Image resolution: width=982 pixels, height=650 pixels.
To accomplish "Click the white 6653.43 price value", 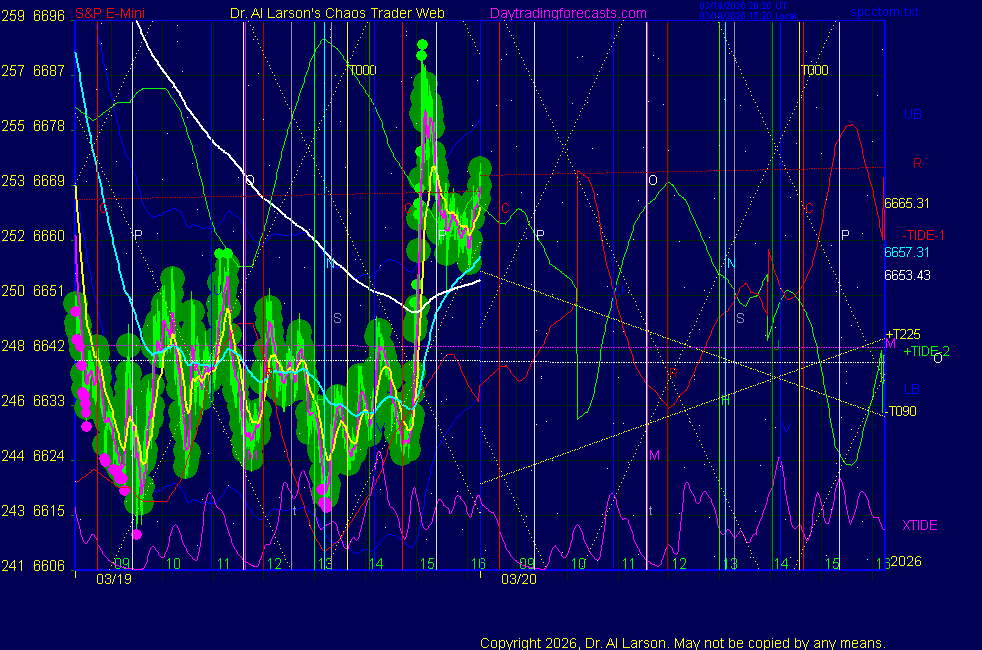I will click(908, 276).
